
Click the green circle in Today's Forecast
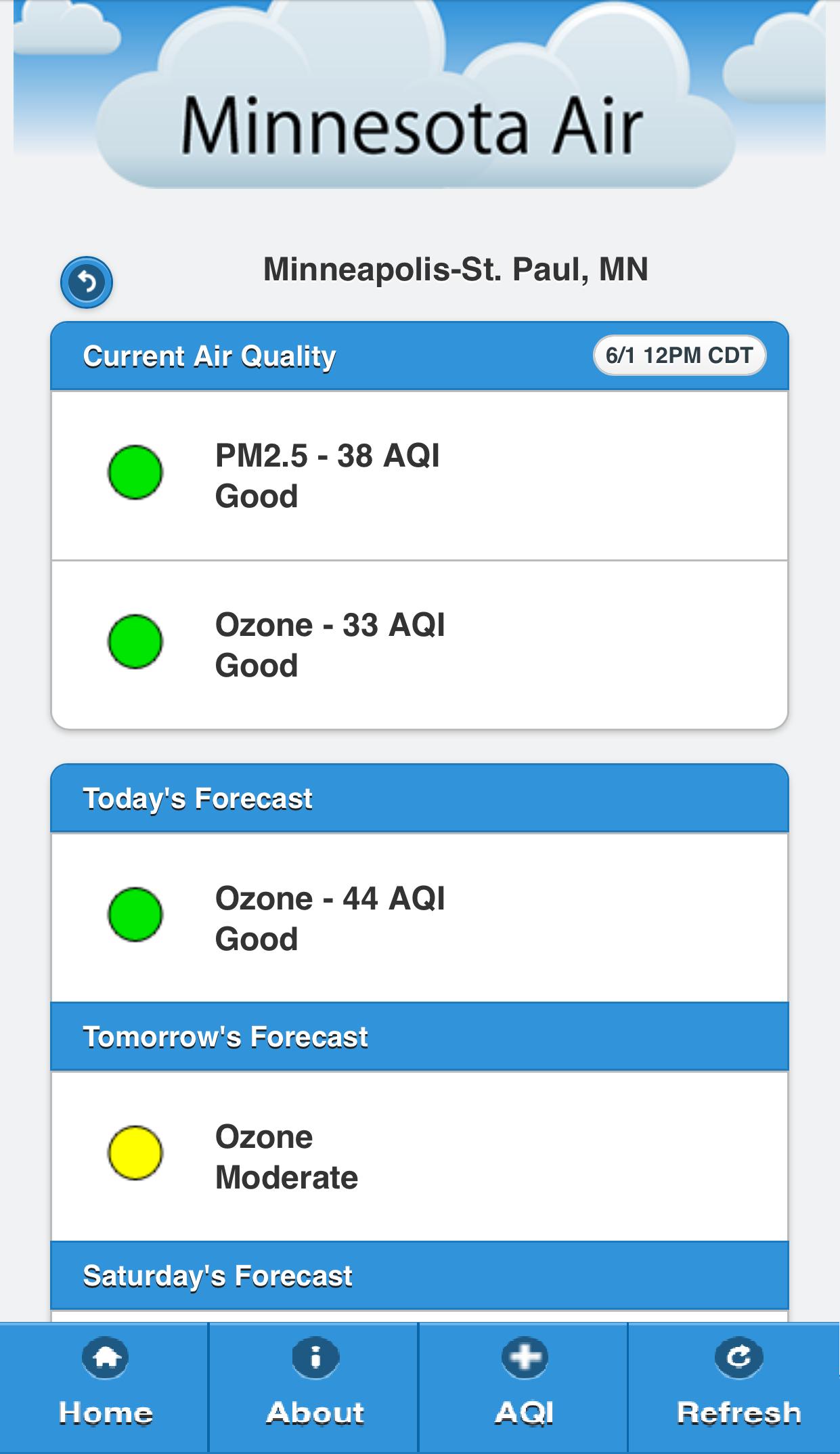tap(135, 916)
